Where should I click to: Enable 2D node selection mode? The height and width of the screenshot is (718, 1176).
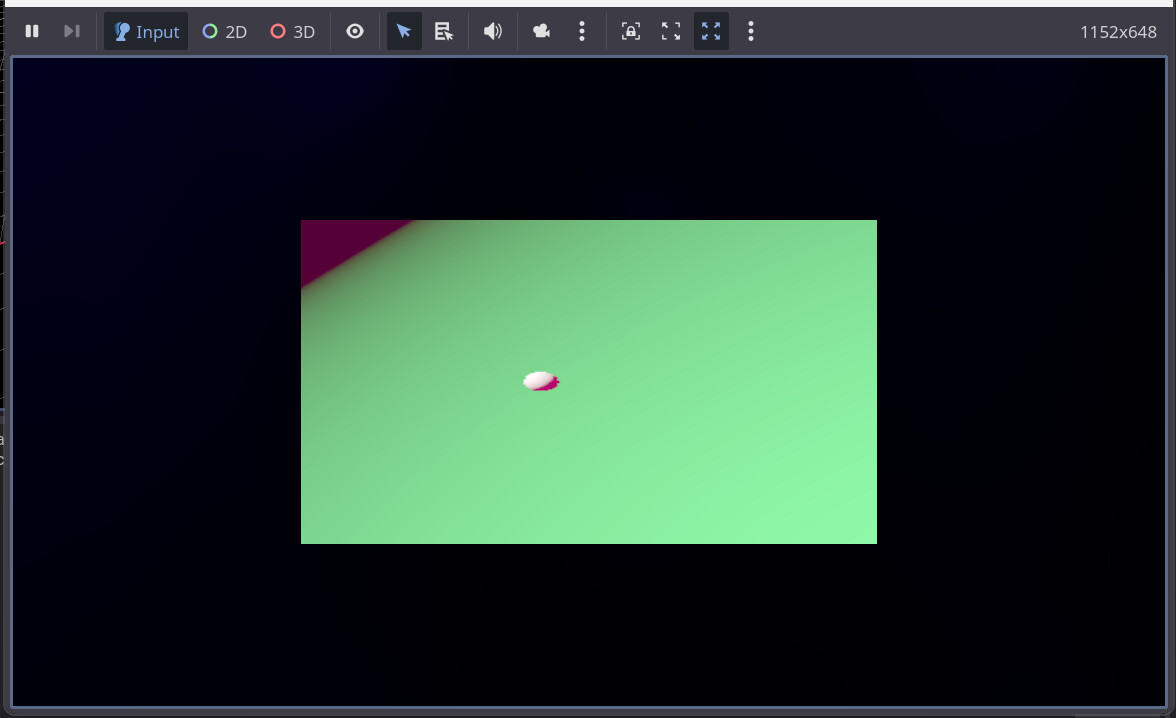225,31
